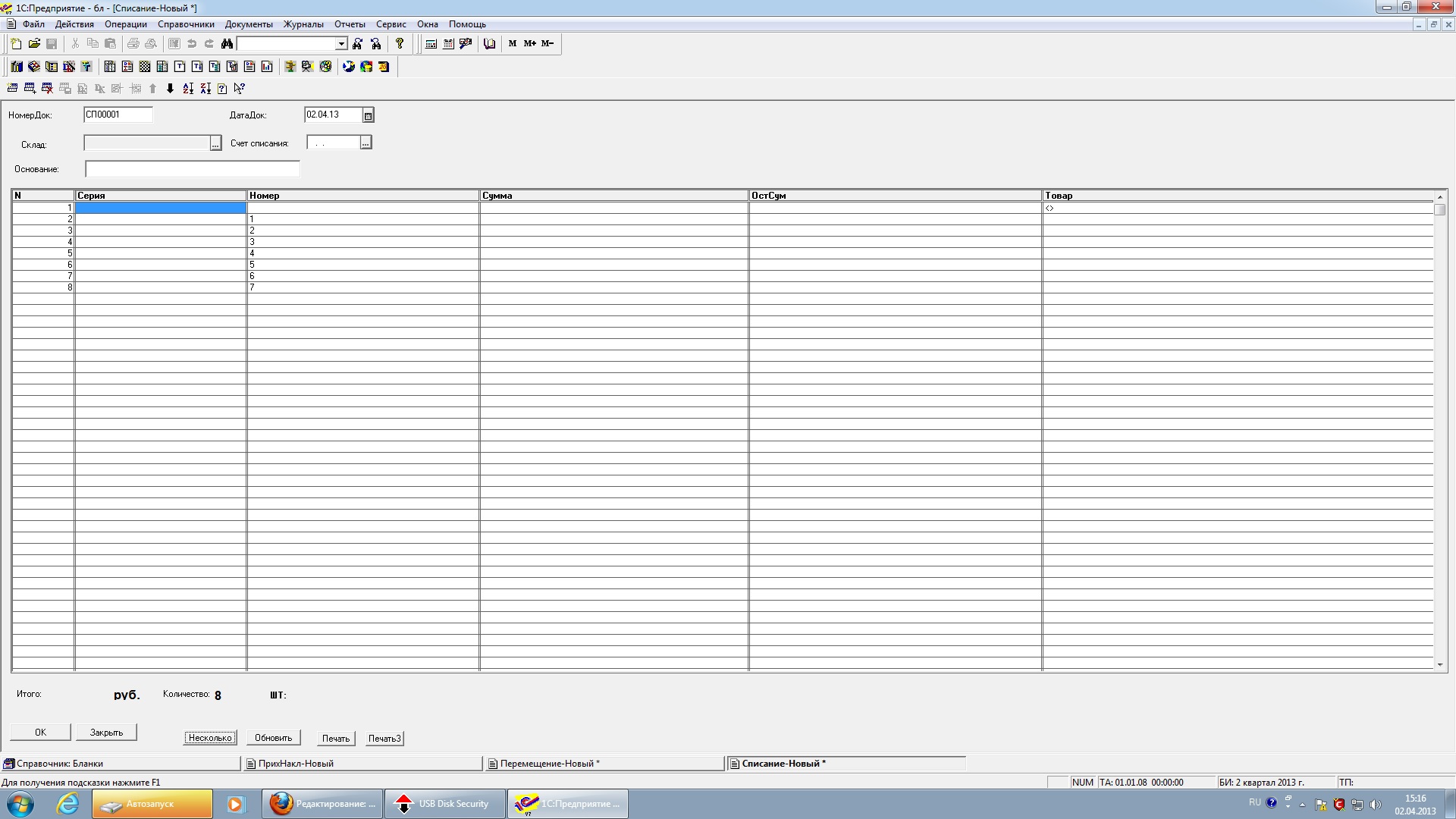Click the Redo arrow icon
This screenshot has width=1456, height=819.
pos(209,44)
